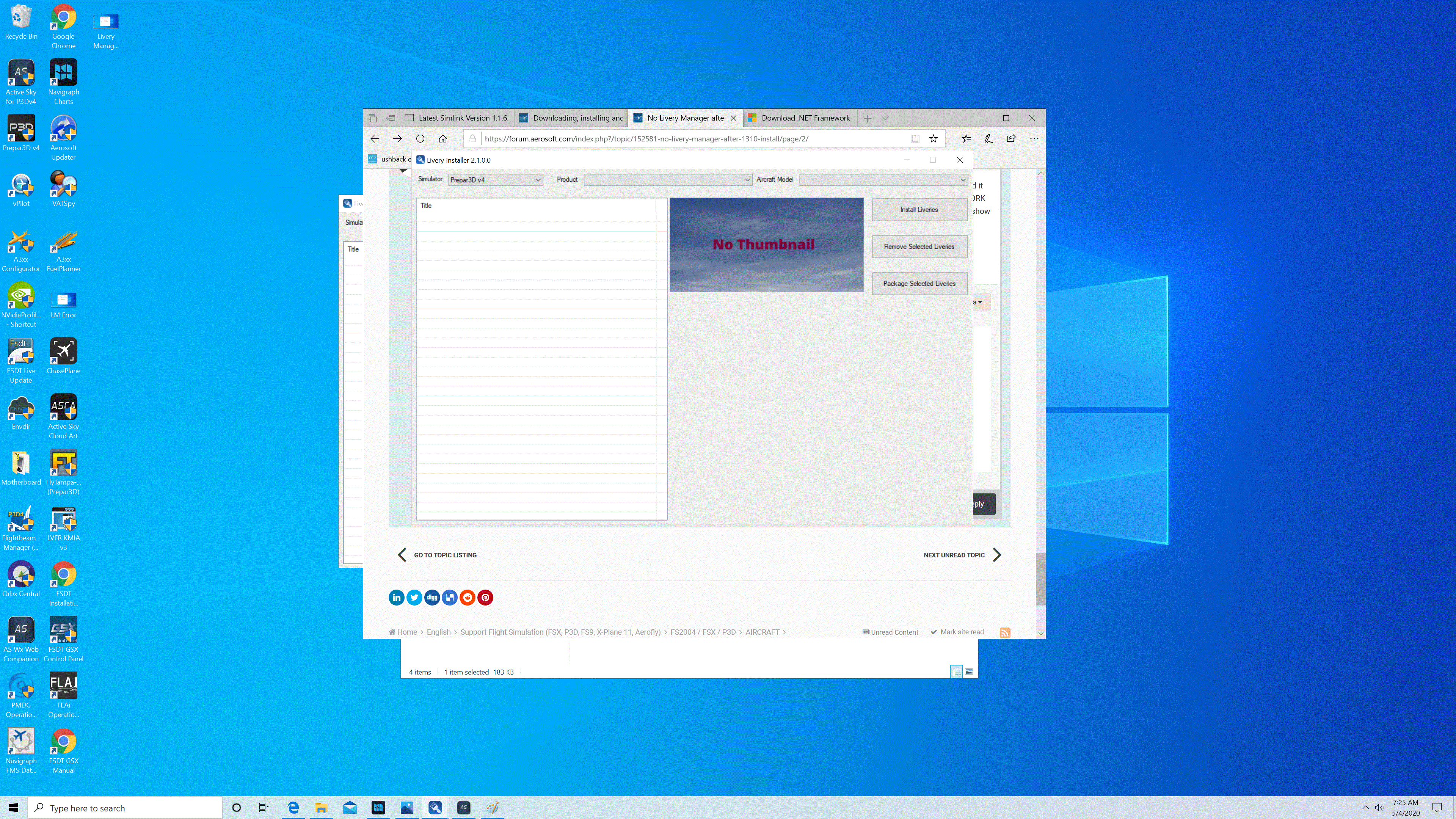
Task: Click the No Thumbnail preview image
Action: coord(766,245)
